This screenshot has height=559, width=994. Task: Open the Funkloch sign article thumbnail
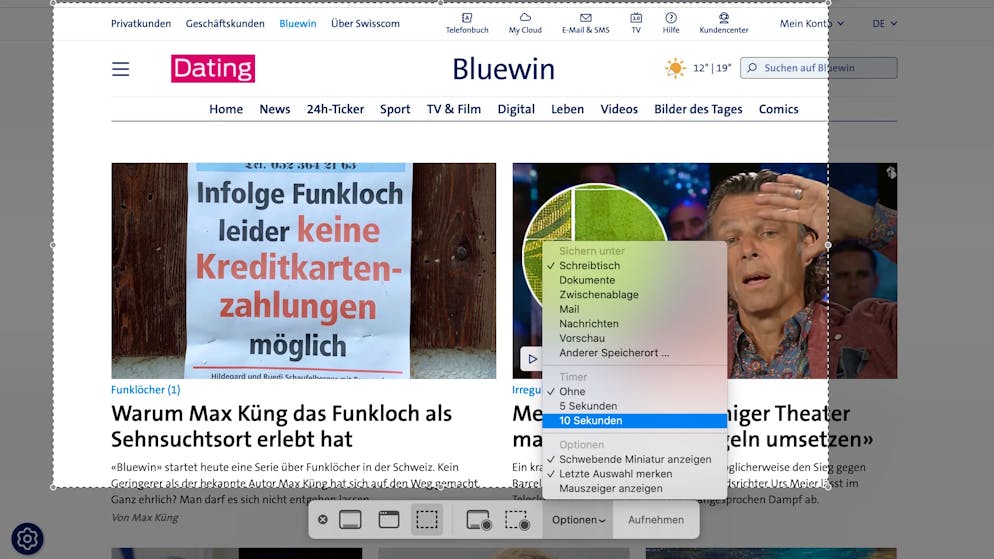pyautogui.click(x=304, y=271)
